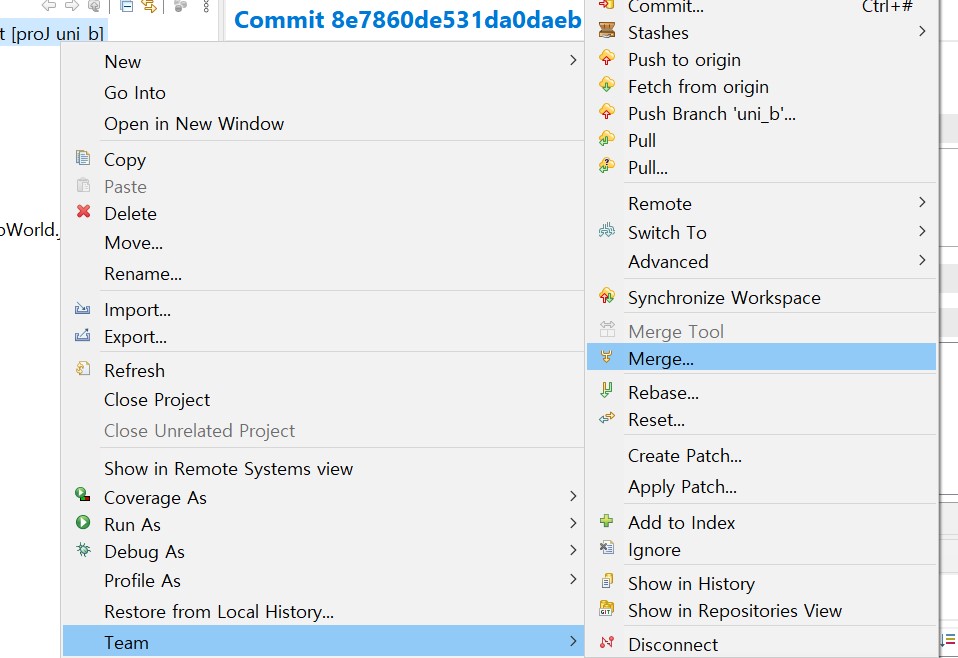The width and height of the screenshot is (958, 658).
Task: Open the Team menu entry
Action: pos(323,642)
